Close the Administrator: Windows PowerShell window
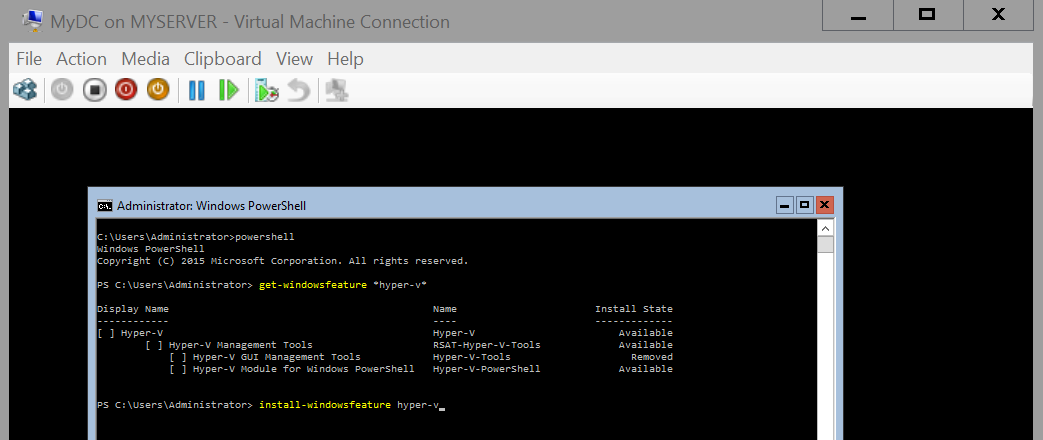The height and width of the screenshot is (440, 1043). 824,205
